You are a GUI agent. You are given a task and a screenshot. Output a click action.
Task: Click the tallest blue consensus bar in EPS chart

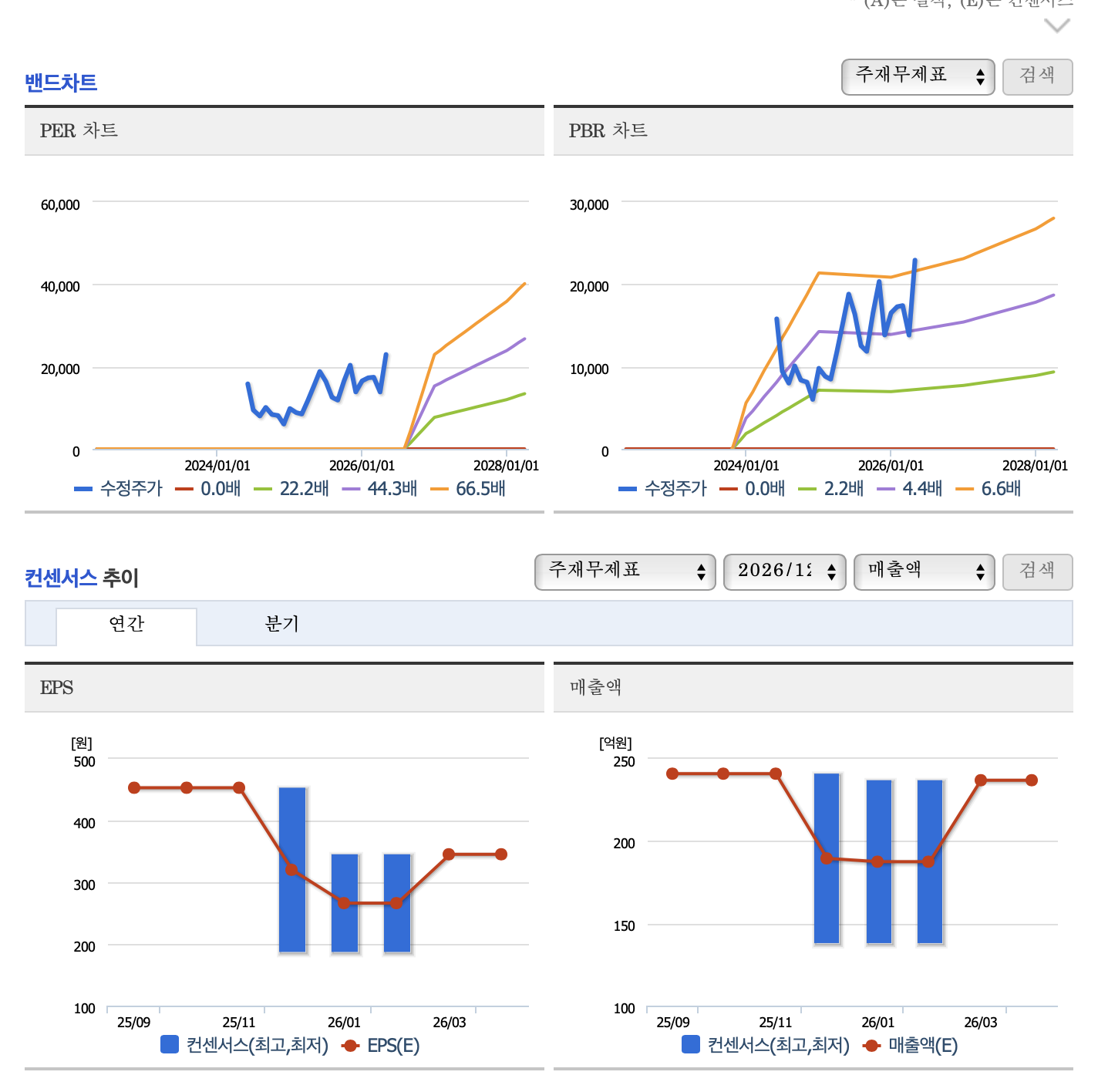tap(292, 870)
